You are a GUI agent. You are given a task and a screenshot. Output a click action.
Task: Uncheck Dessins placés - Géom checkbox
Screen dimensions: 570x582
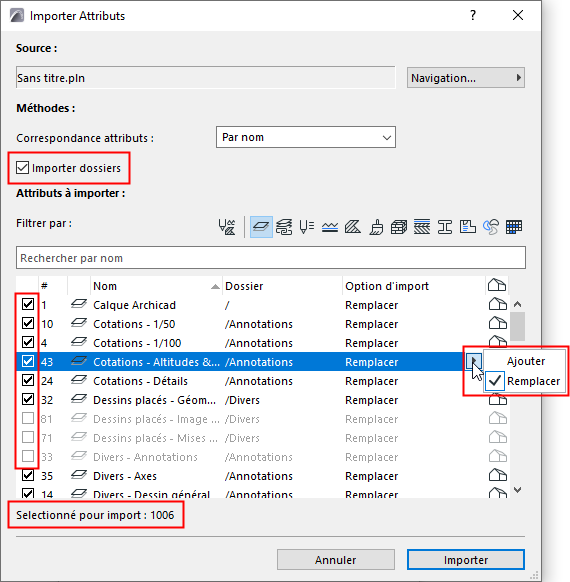[28, 399]
